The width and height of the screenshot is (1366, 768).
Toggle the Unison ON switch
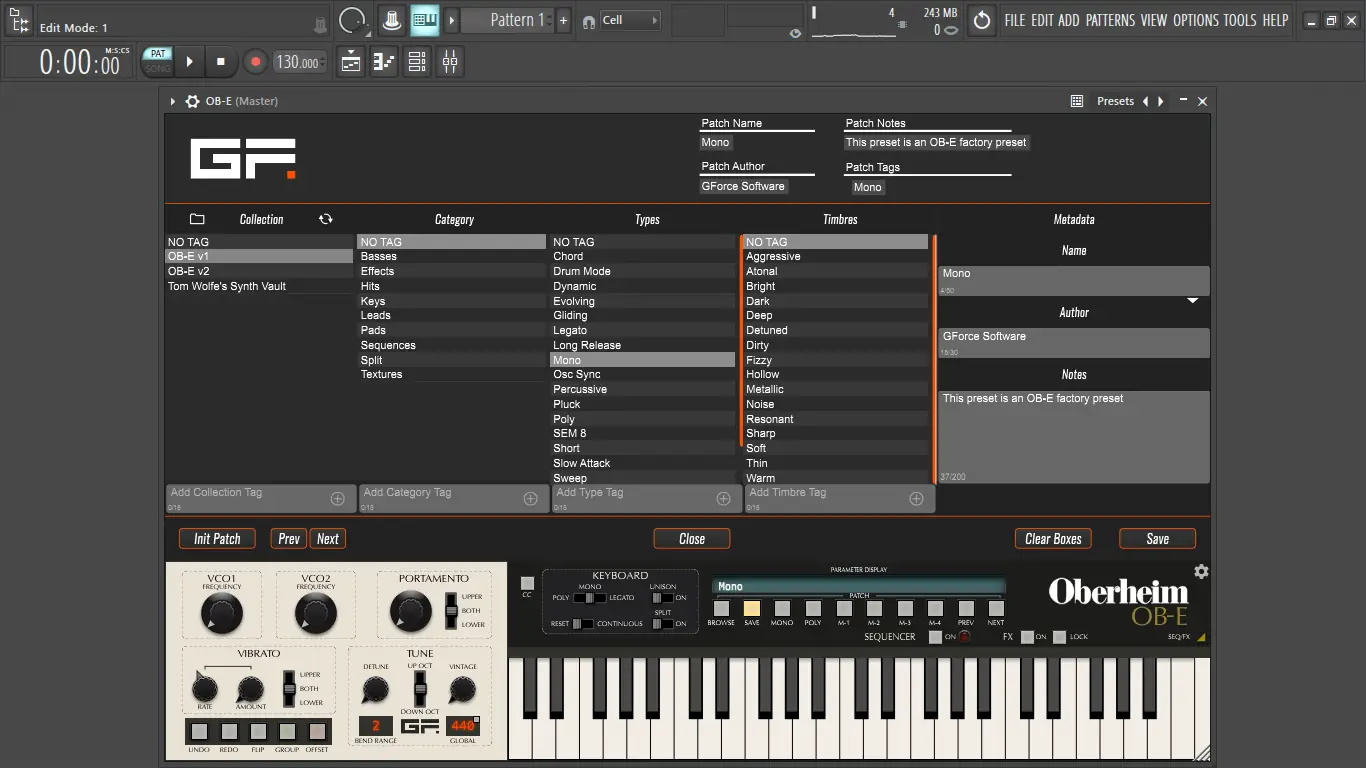click(x=661, y=597)
